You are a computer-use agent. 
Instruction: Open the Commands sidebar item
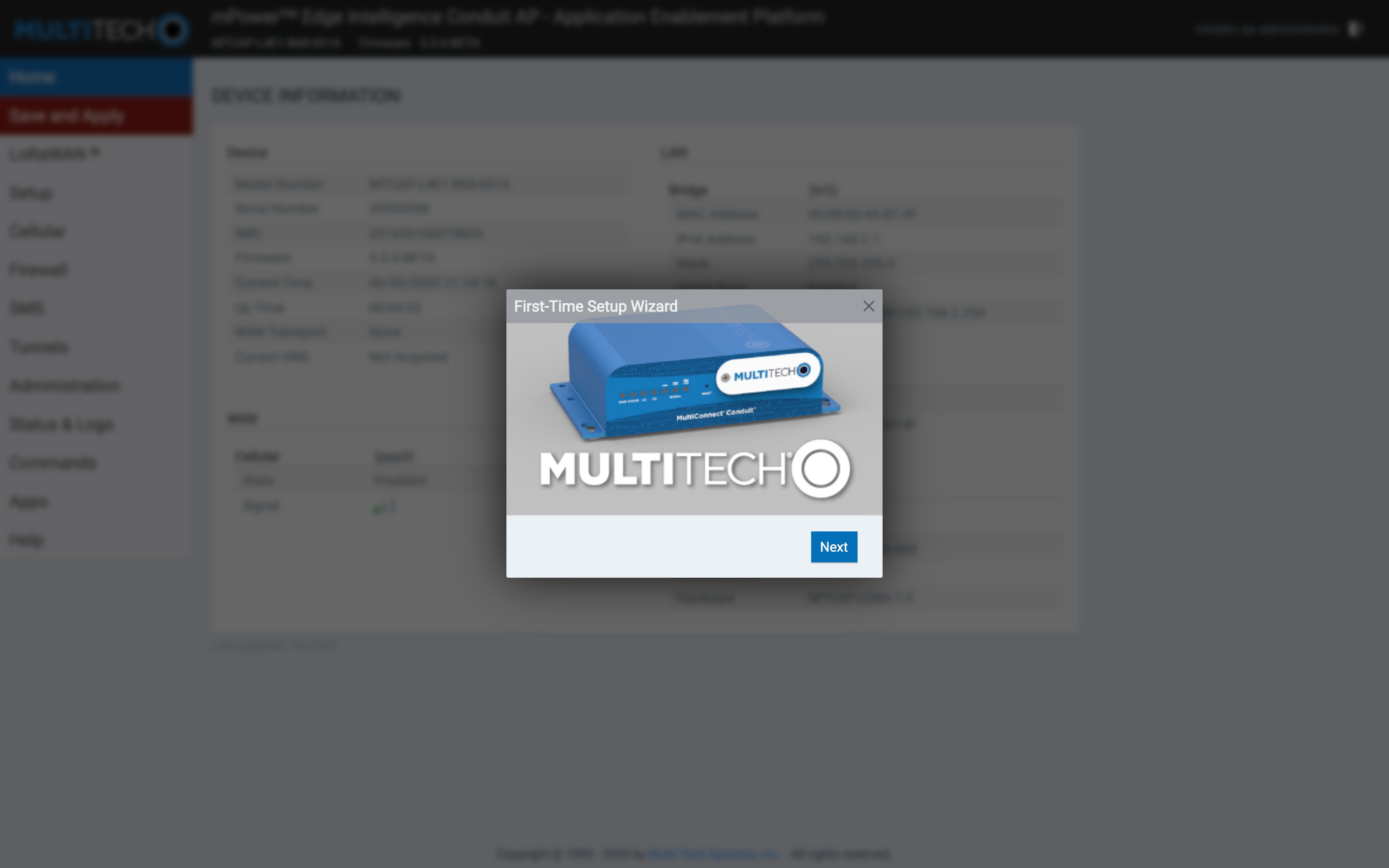click(x=53, y=463)
